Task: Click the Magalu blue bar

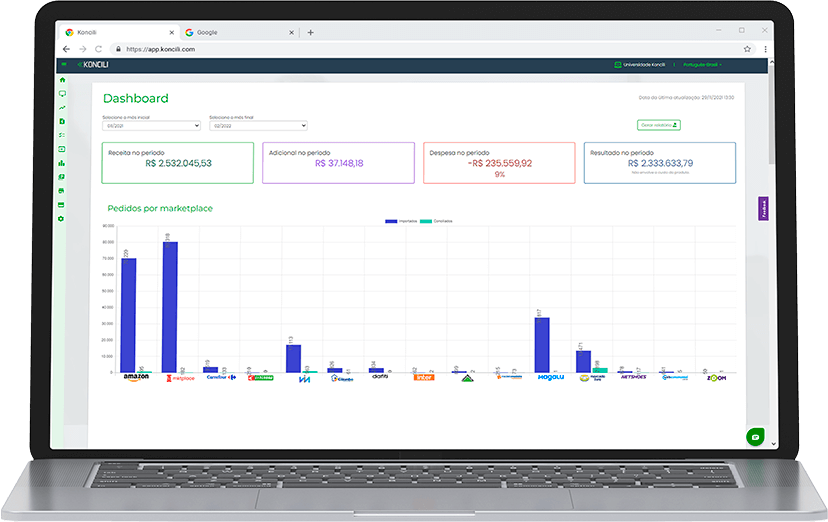Action: point(542,345)
